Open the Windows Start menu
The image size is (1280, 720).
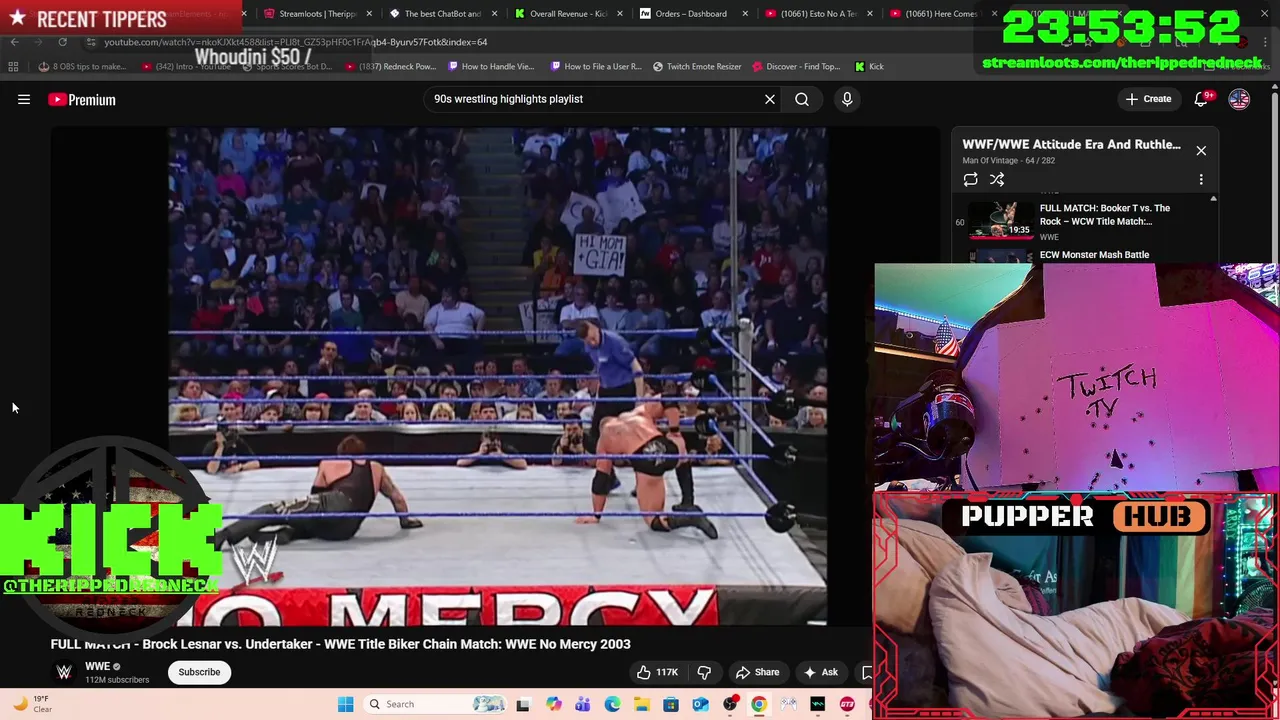[345, 704]
